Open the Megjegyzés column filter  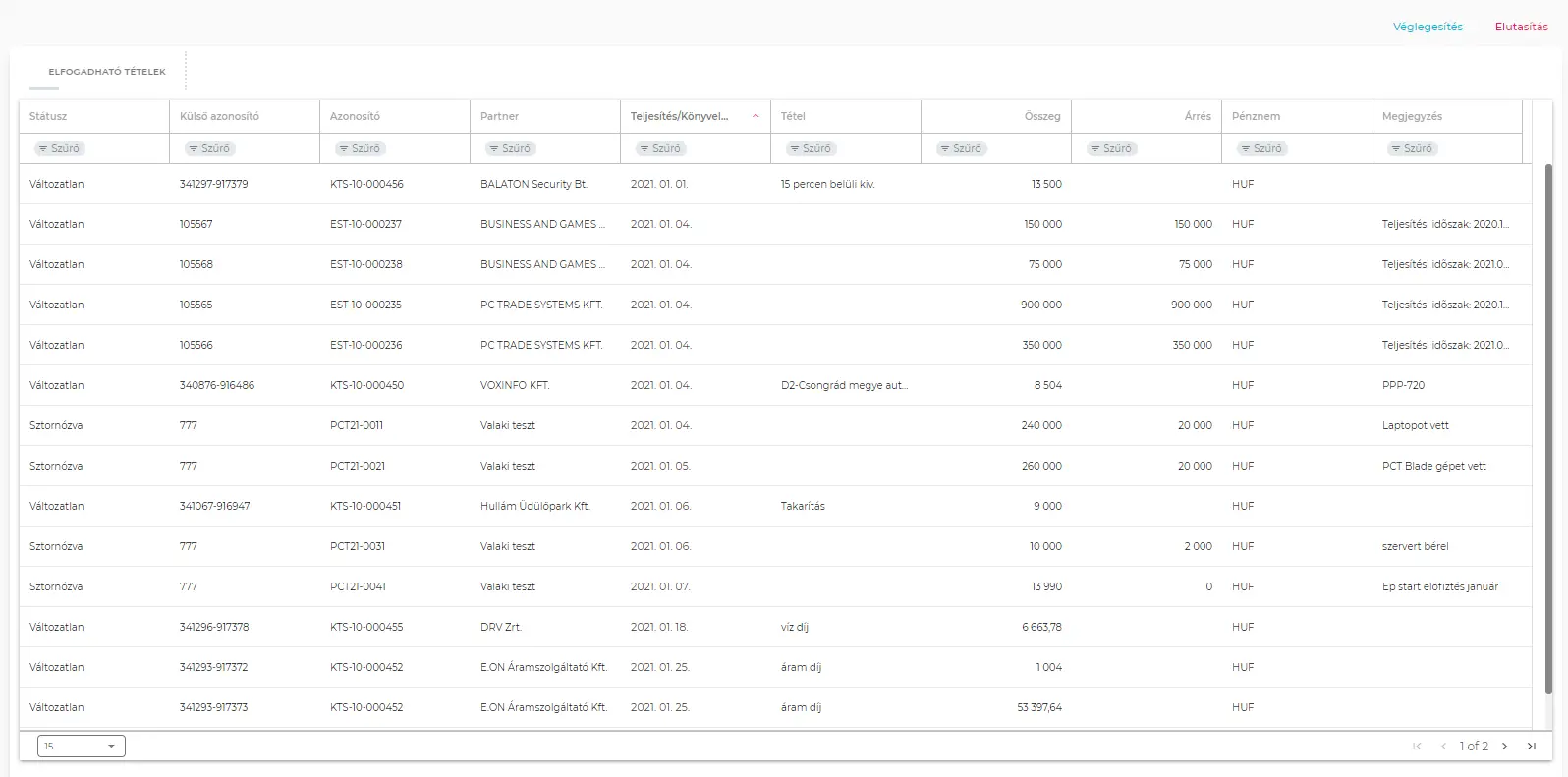tap(1412, 149)
